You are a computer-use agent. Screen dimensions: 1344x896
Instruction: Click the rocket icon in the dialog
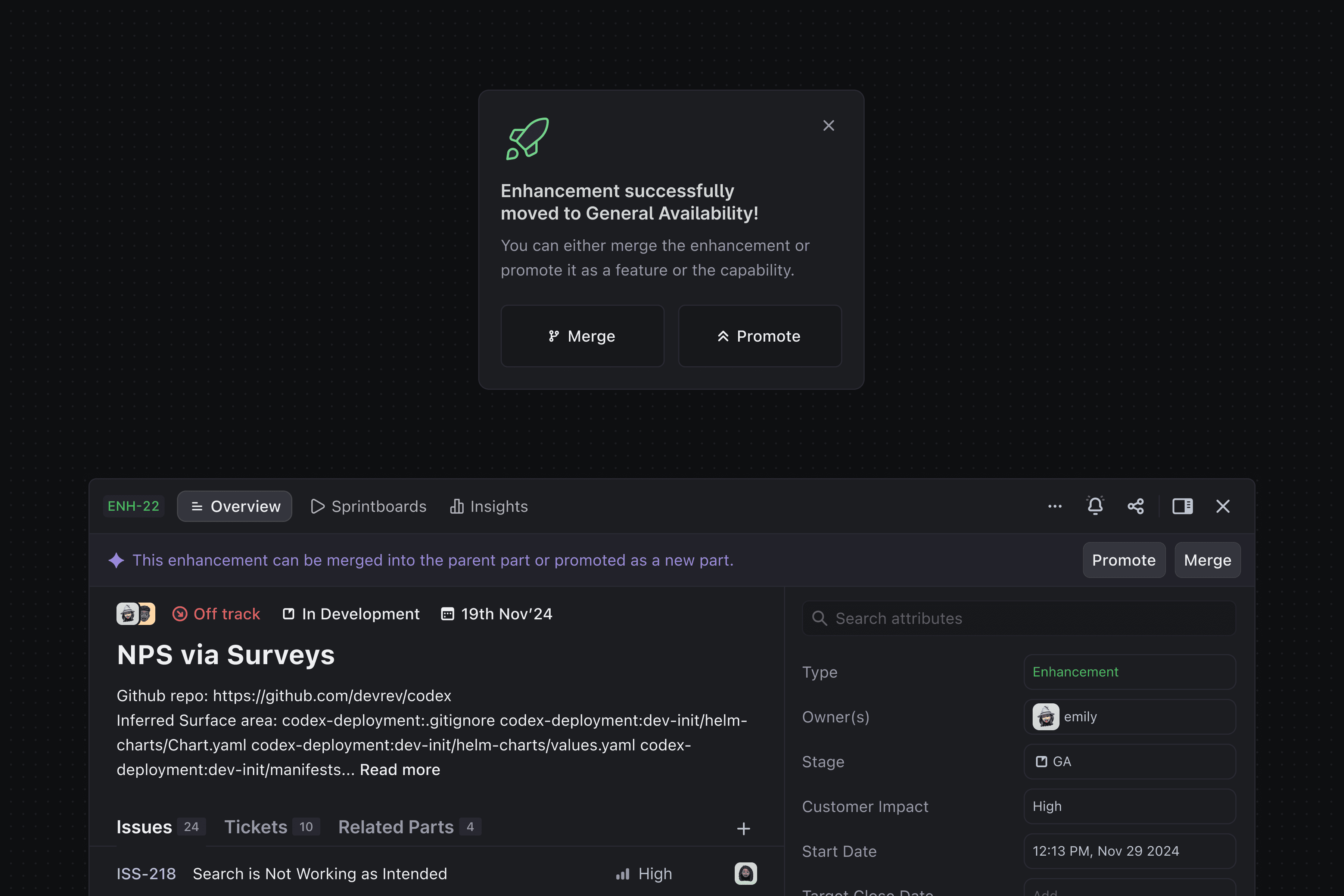point(528,139)
